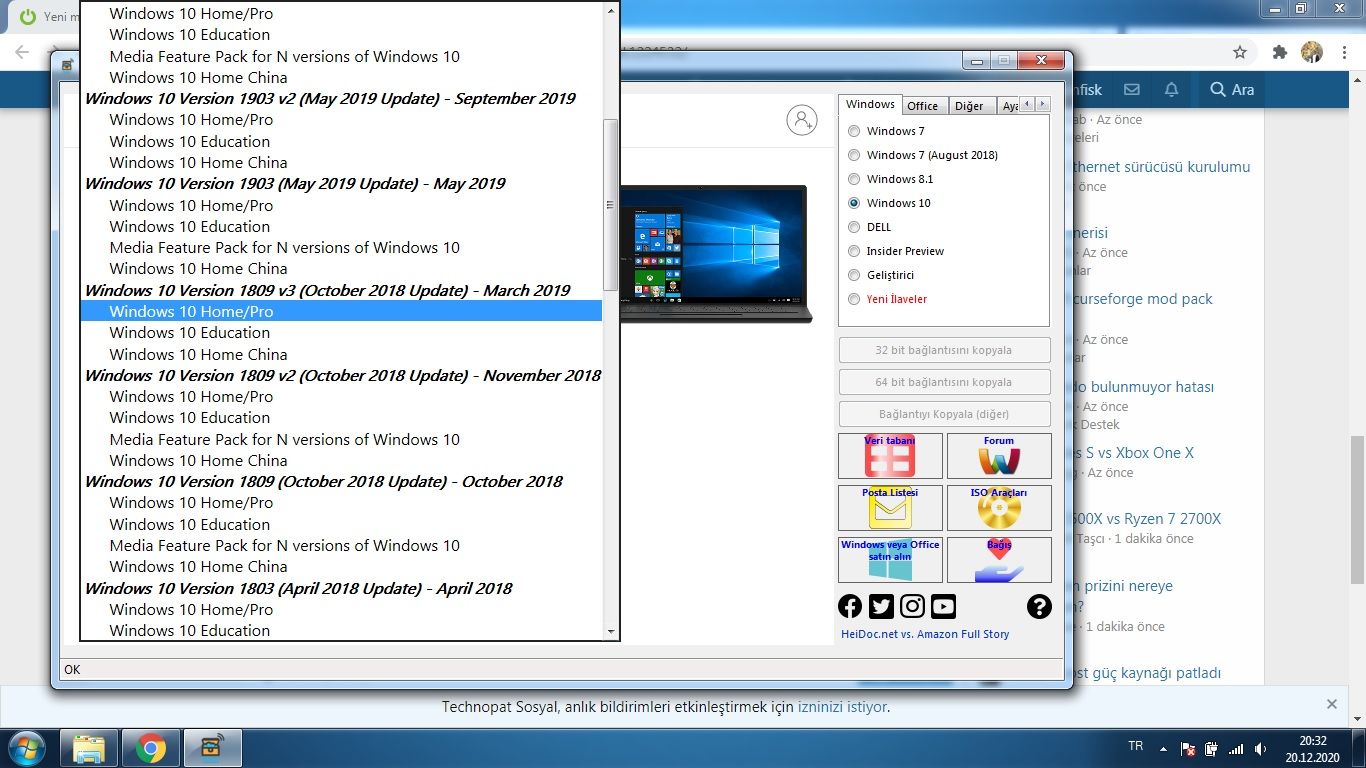Select Windows 10 Education under 1809 v2

click(341, 418)
